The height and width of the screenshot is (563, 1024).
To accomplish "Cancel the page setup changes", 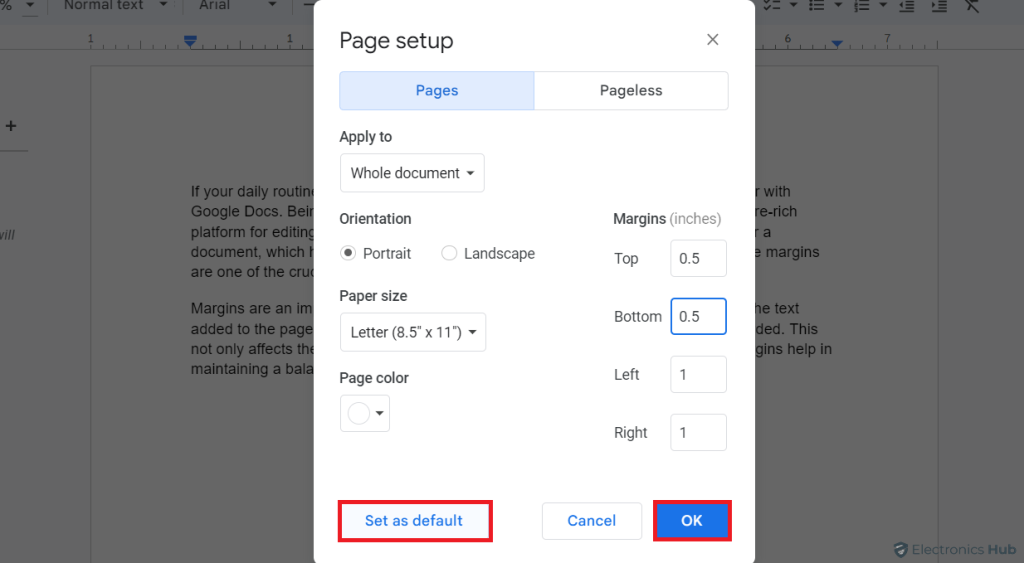I will 591,521.
